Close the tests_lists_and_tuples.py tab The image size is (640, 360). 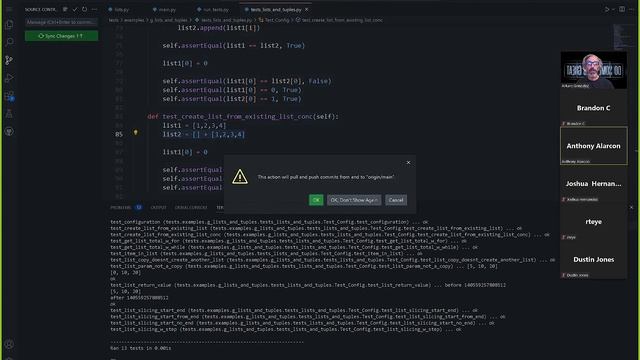point(307,9)
